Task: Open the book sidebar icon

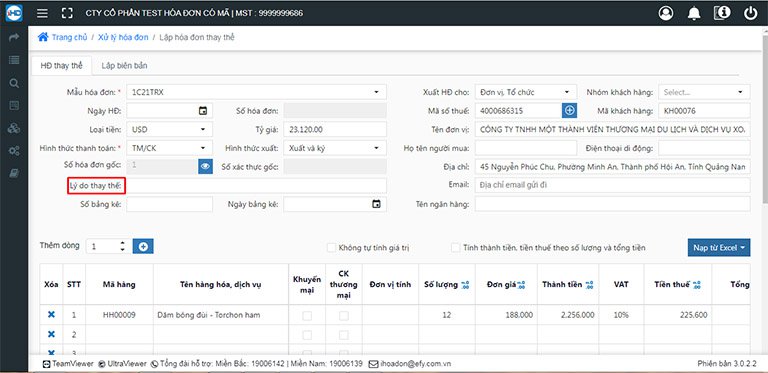Action: coord(14,173)
